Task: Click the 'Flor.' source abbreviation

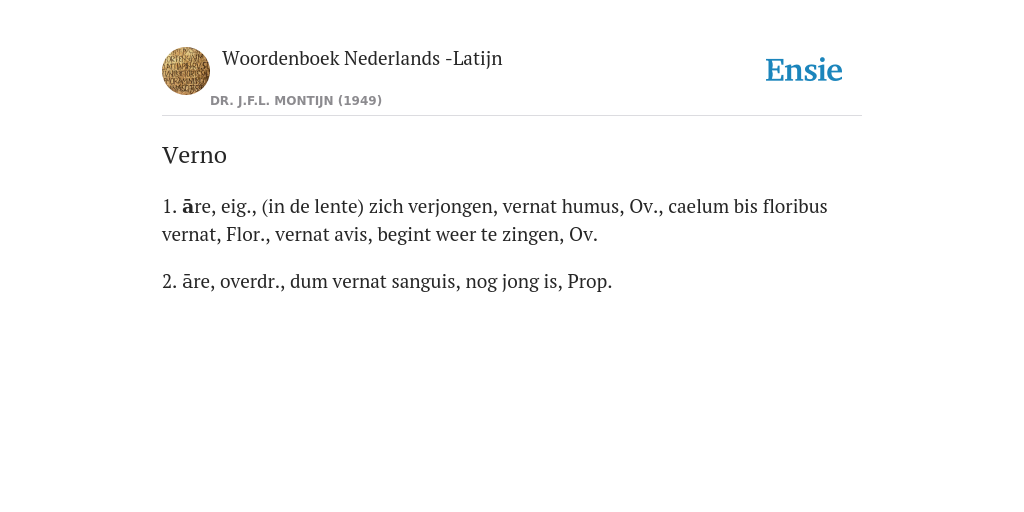Action: [248, 234]
